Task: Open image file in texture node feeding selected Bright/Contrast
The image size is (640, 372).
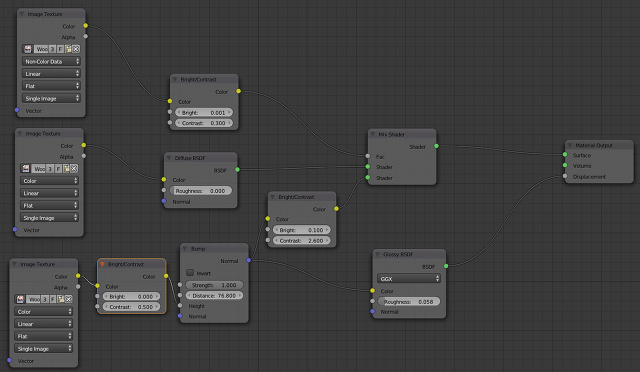Action: (61, 299)
